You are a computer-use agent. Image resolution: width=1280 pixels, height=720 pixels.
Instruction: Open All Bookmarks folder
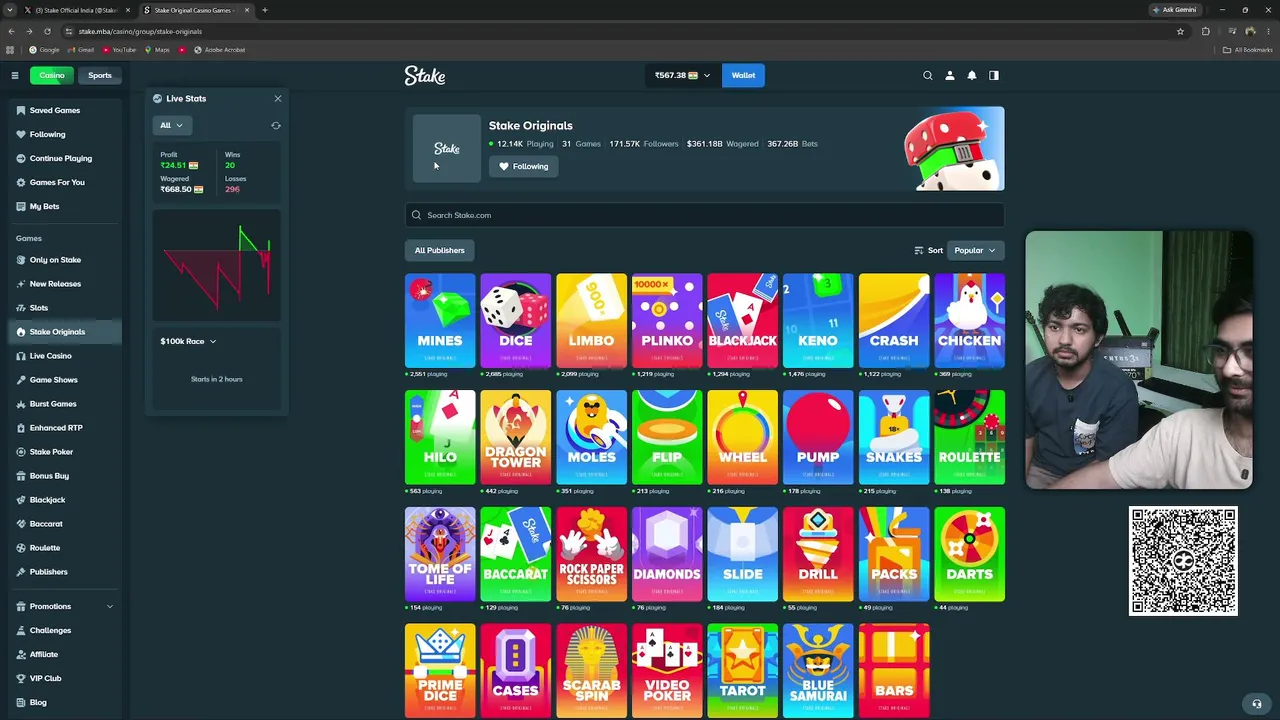coord(1248,50)
